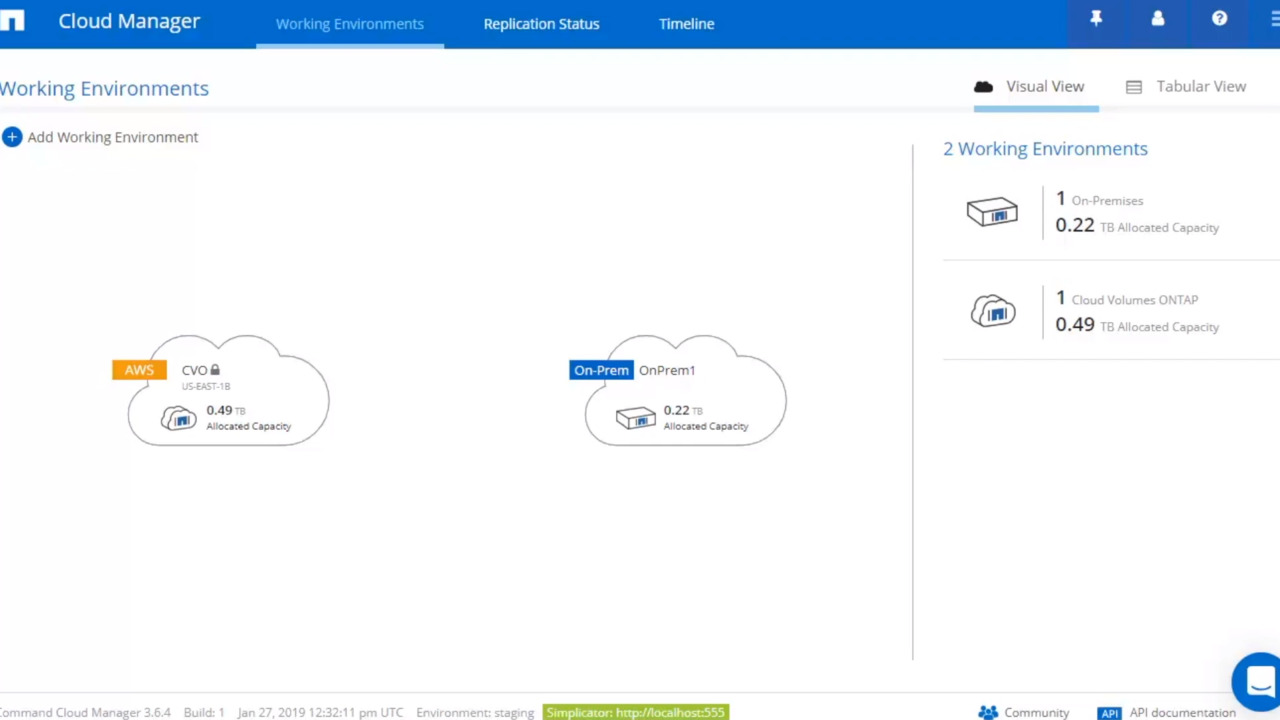The height and width of the screenshot is (720, 1280).
Task: Open the Community link
Action: [x=1024, y=712]
